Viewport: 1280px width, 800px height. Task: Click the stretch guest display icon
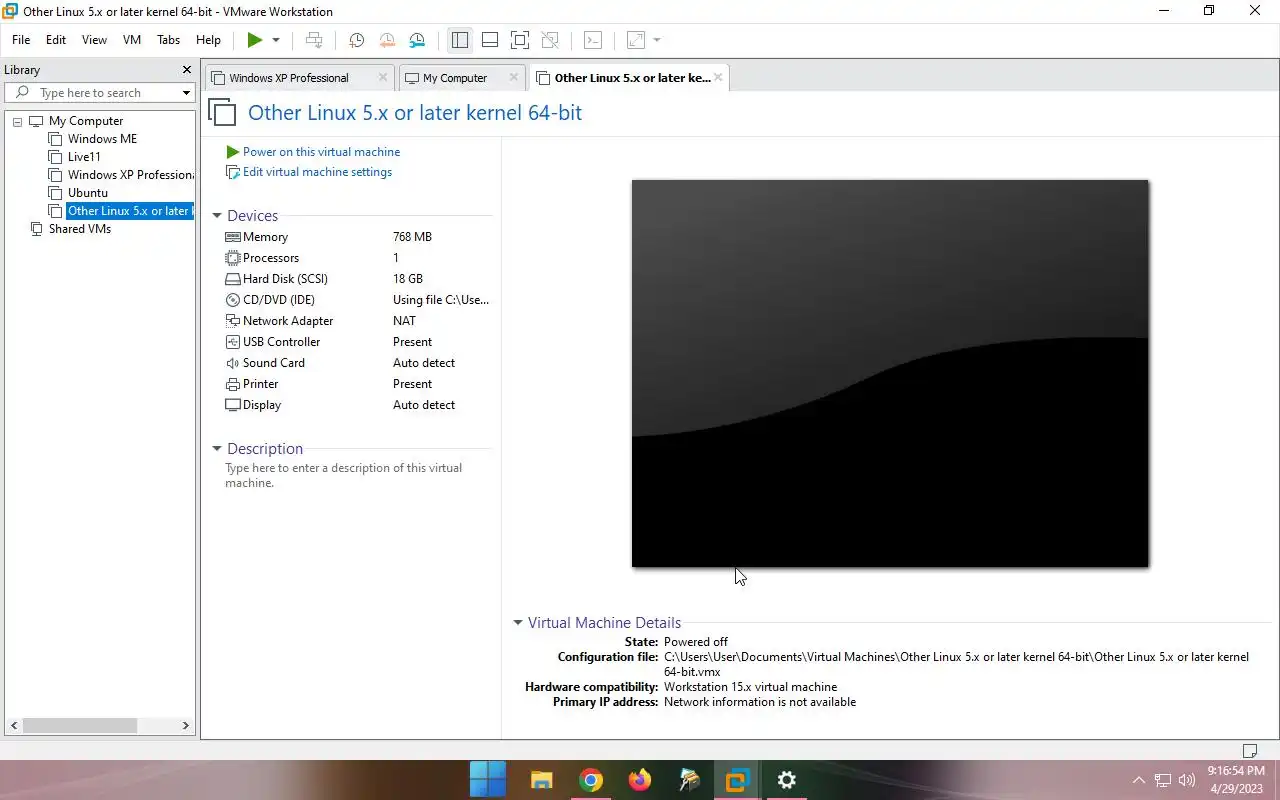636,40
